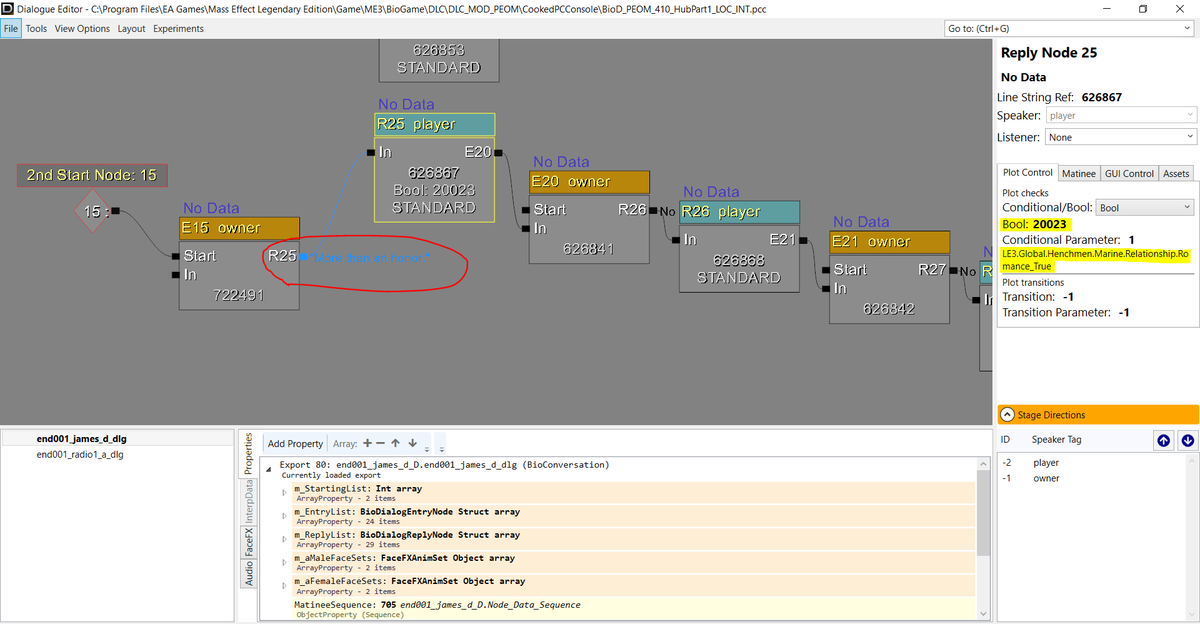Screen dimensions: 1200x624
Task: Click the 15 start diamond node
Action: [x=91, y=211]
